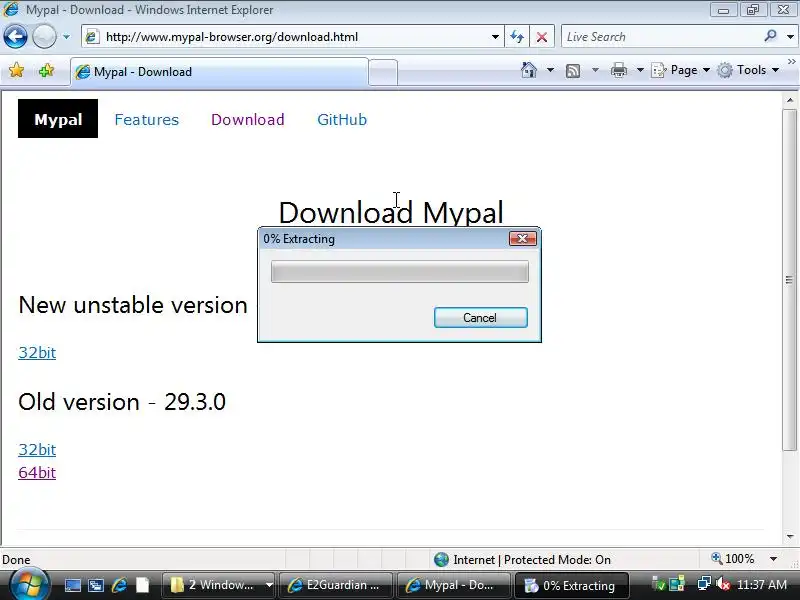The width and height of the screenshot is (800, 600).
Task: Click the muted volume tray icon
Action: [722, 584]
